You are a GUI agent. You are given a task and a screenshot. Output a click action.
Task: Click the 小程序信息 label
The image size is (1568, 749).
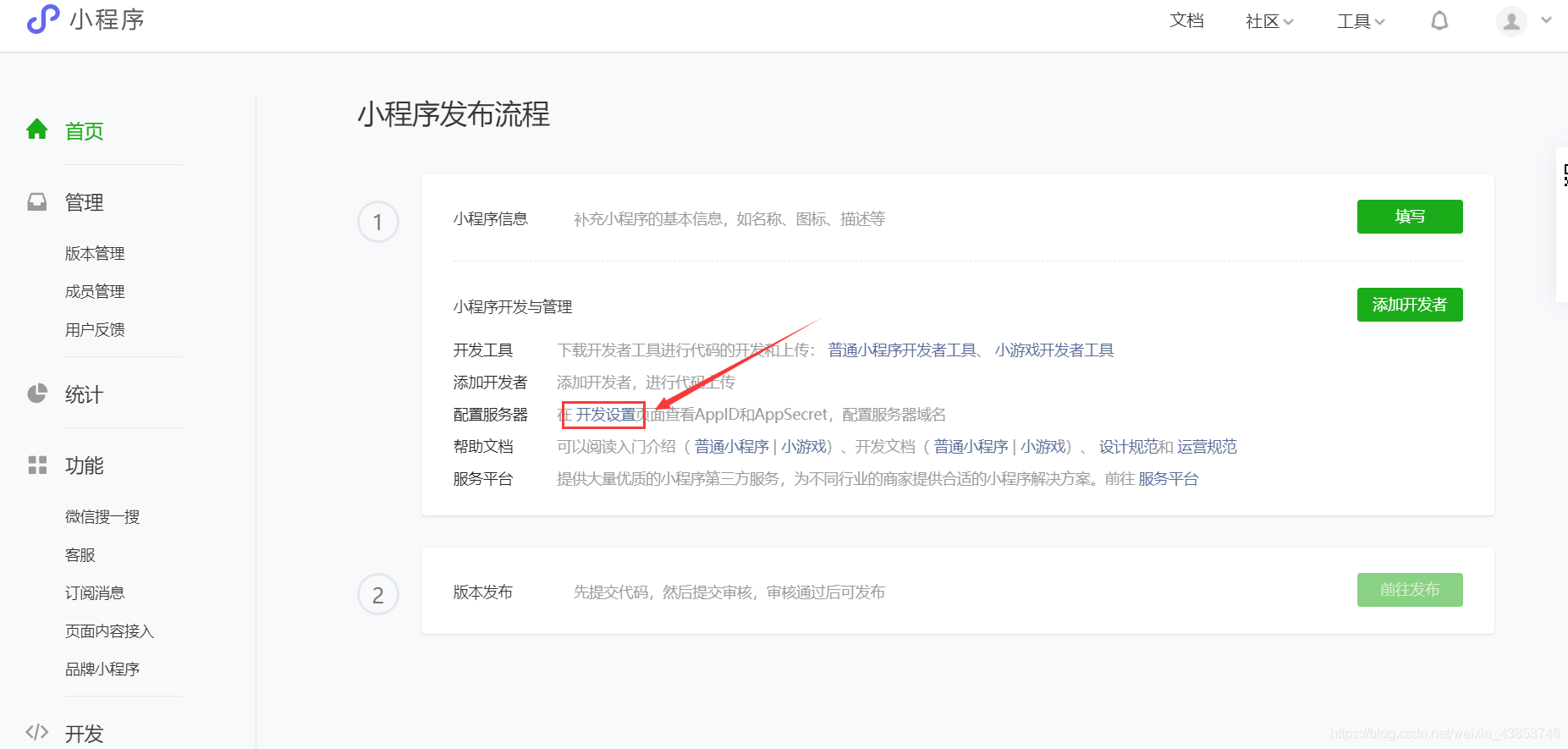coord(490,219)
